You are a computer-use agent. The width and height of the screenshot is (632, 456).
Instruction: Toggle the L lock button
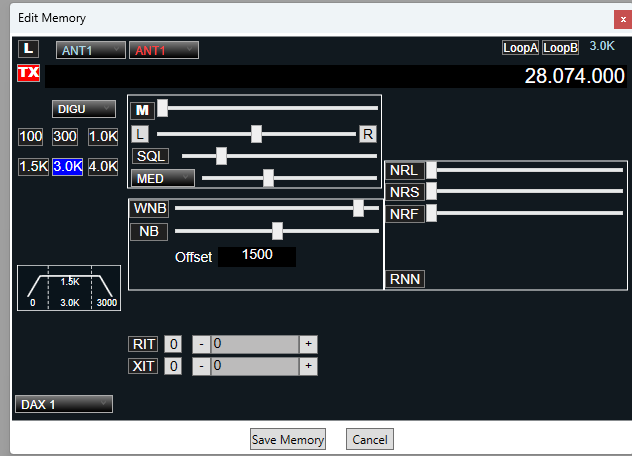28,49
